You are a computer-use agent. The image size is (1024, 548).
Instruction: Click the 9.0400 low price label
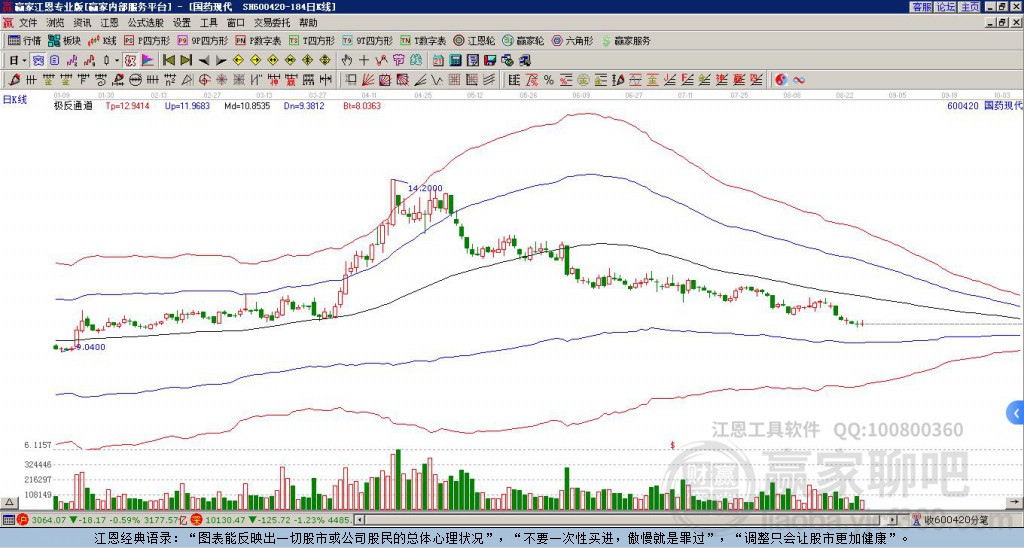pos(91,347)
